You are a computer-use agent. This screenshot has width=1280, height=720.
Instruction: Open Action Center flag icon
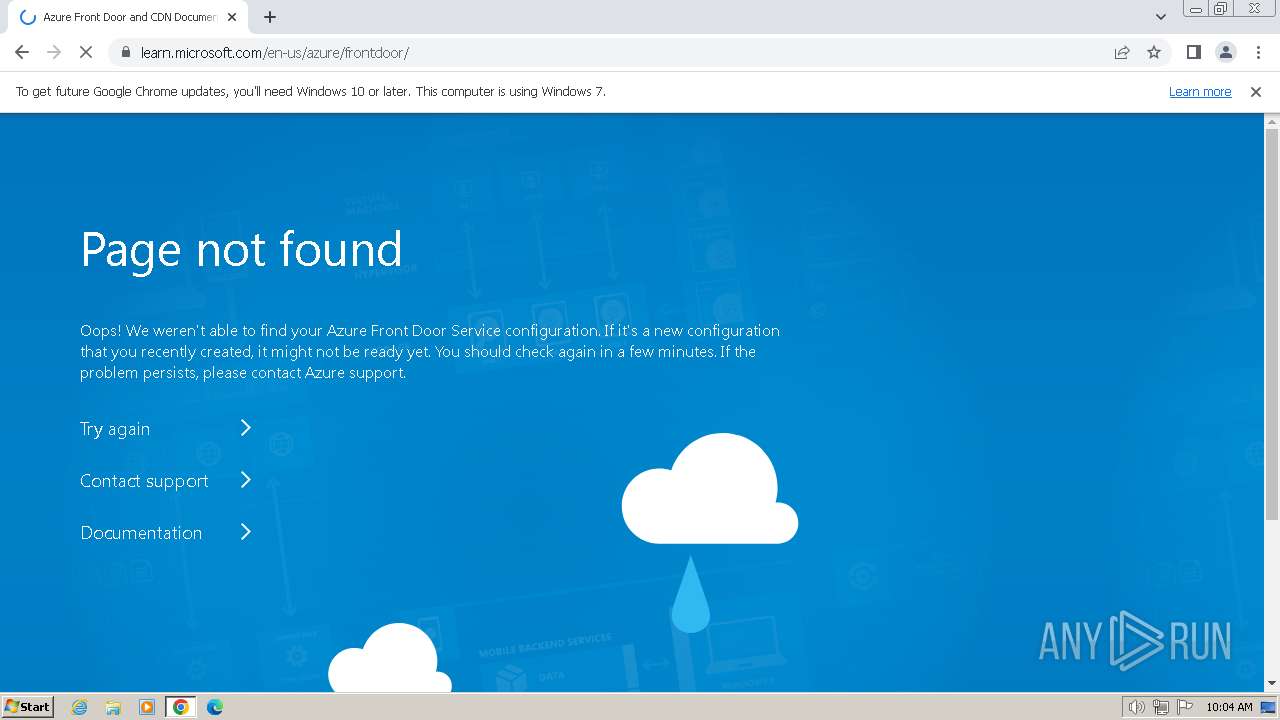click(x=1185, y=707)
